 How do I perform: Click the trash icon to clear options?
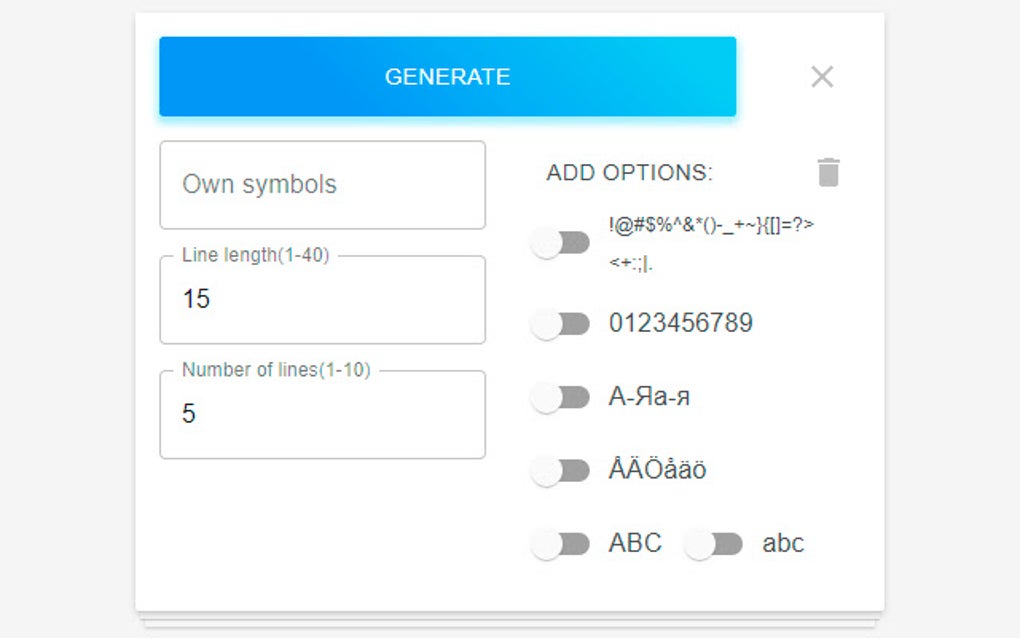click(829, 171)
